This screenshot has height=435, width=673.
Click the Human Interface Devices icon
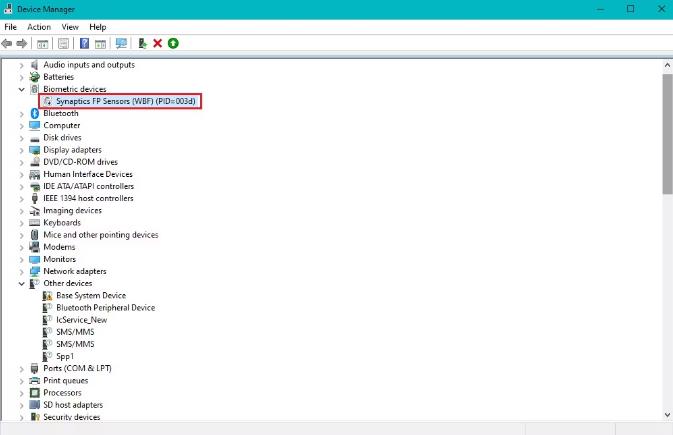pos(35,174)
